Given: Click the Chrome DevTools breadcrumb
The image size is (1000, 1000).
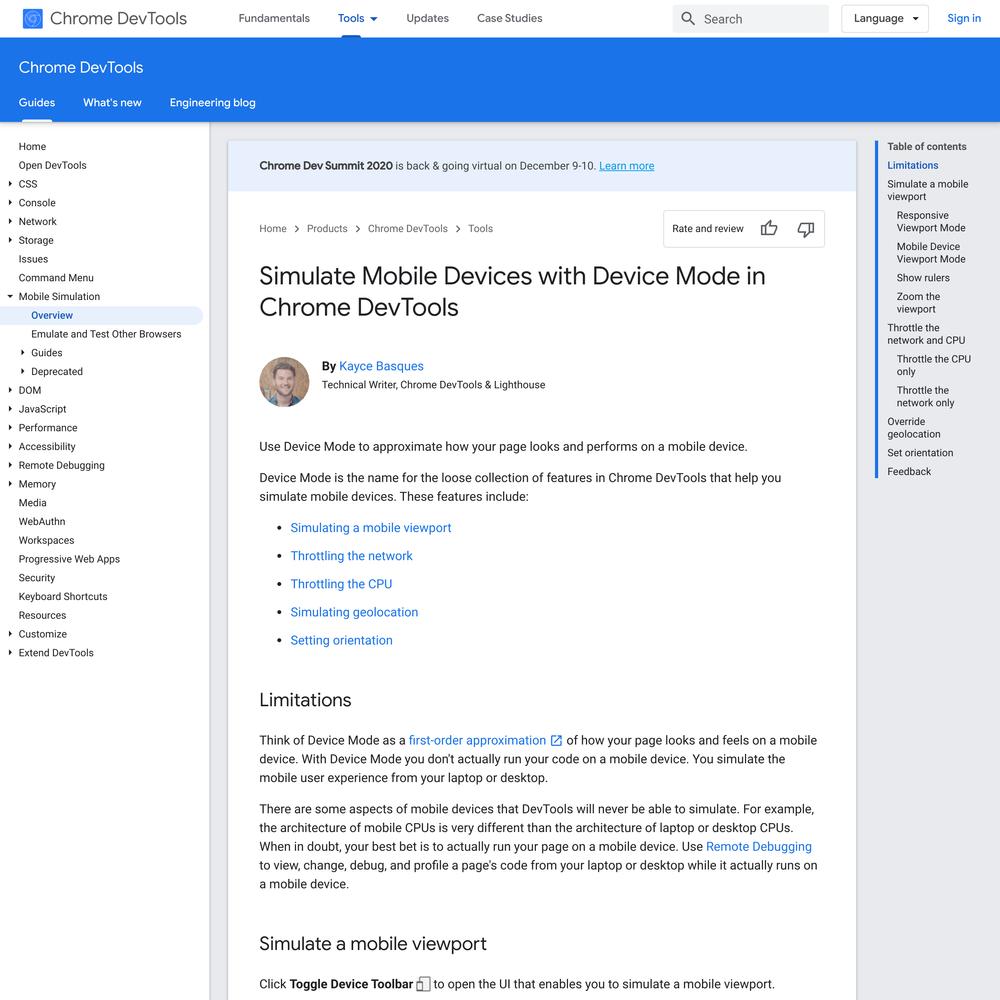Looking at the screenshot, I should (408, 228).
